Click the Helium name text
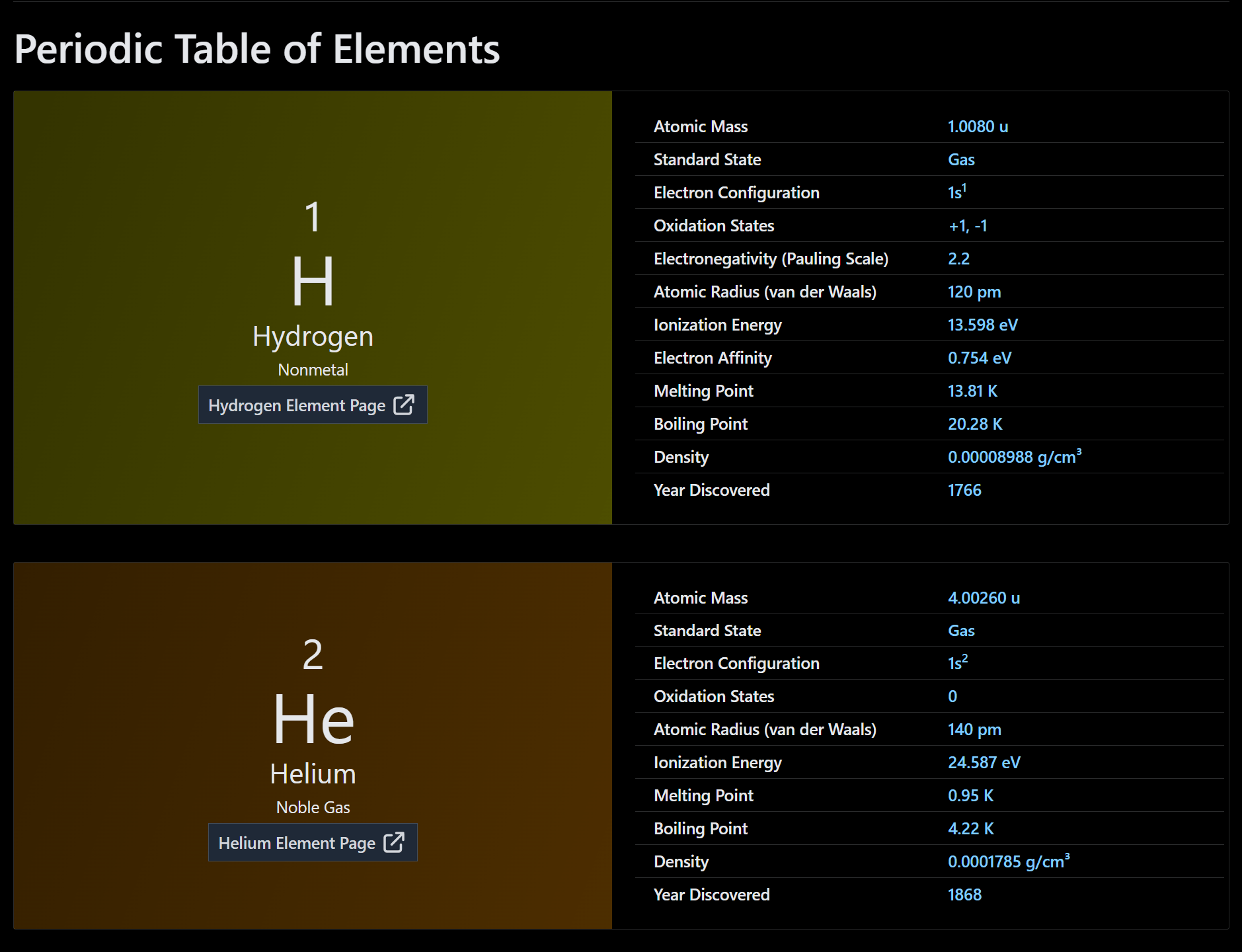The width and height of the screenshot is (1242, 952). (313, 773)
